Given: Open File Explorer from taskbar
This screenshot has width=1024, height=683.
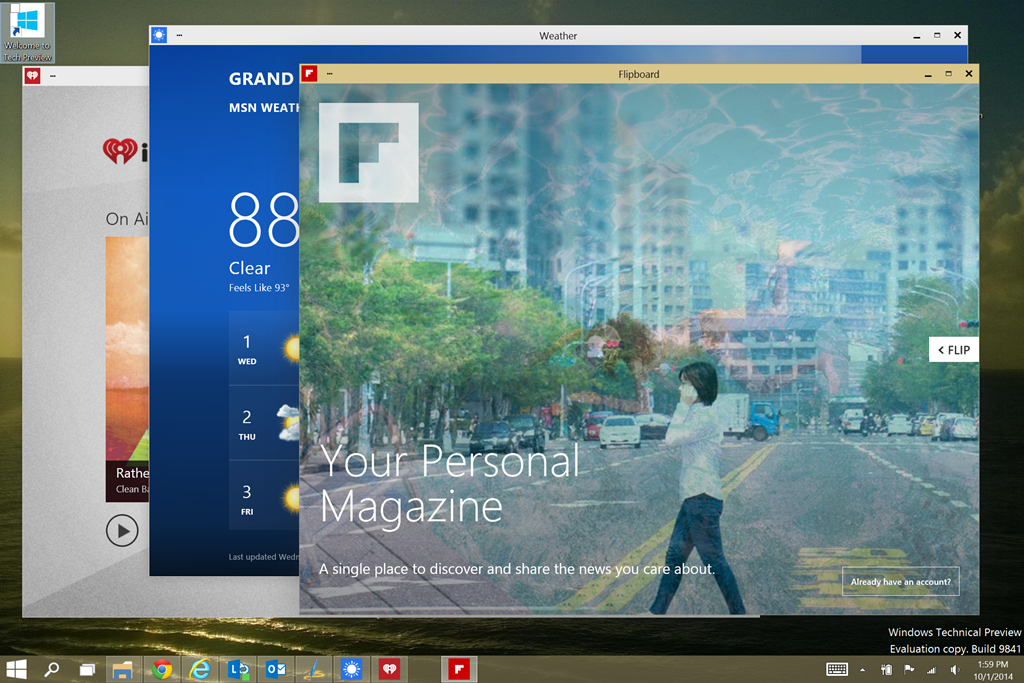Looking at the screenshot, I should coord(122,669).
